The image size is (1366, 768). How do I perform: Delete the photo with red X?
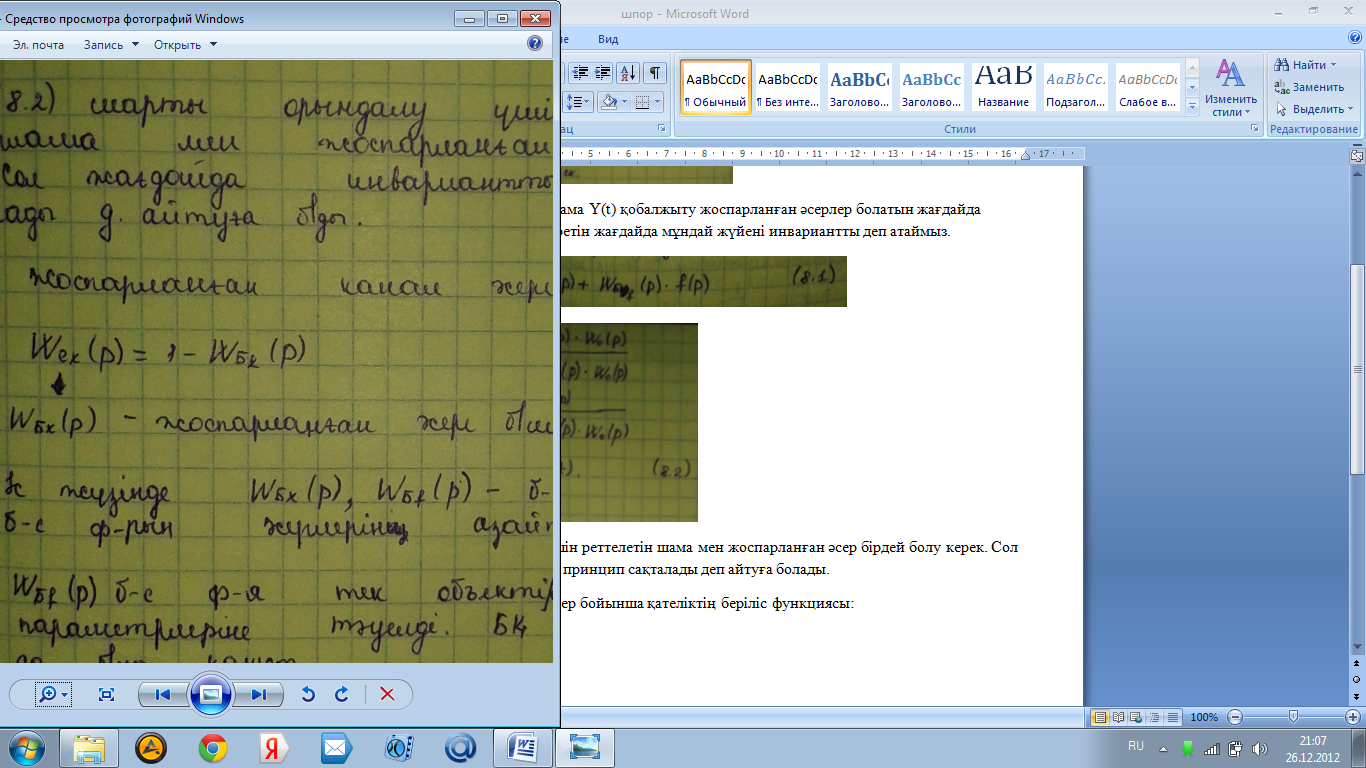(x=387, y=694)
